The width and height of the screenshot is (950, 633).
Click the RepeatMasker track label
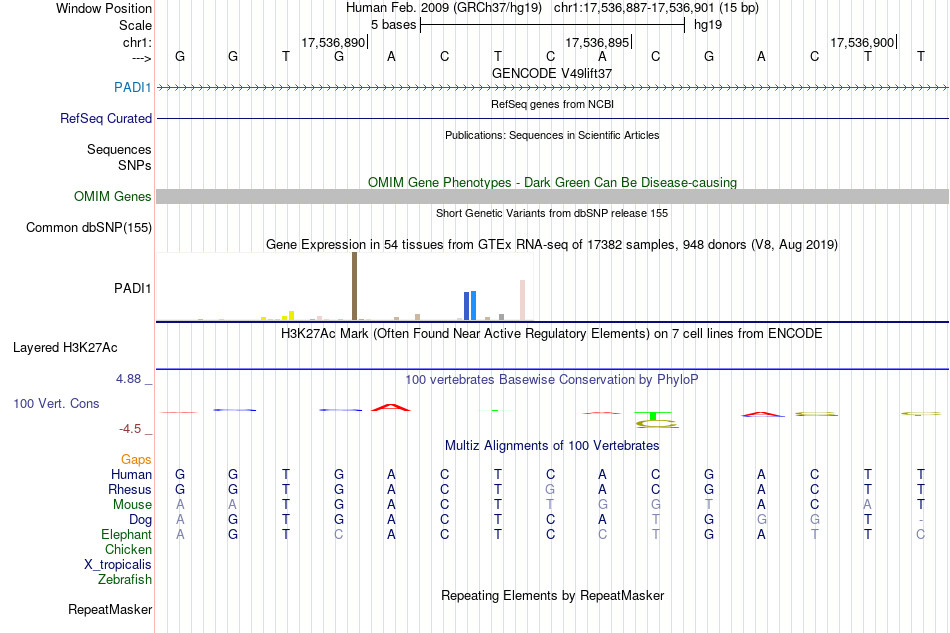click(110, 609)
